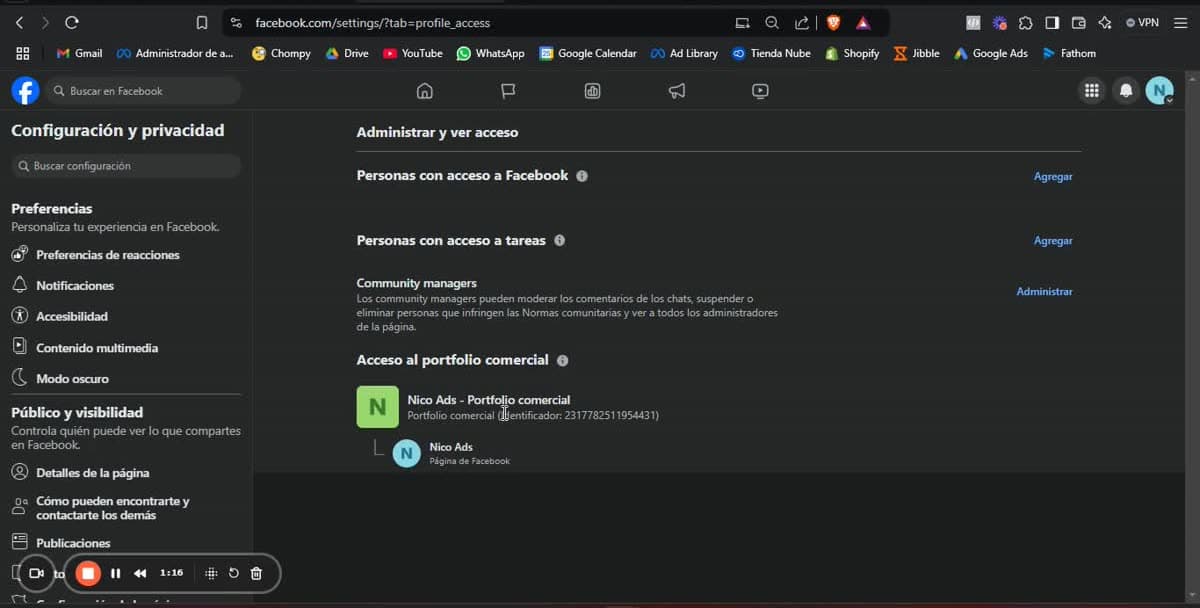Open the ads megaphone icon in top nav
Image resolution: width=1200 pixels, height=608 pixels.
click(x=677, y=91)
